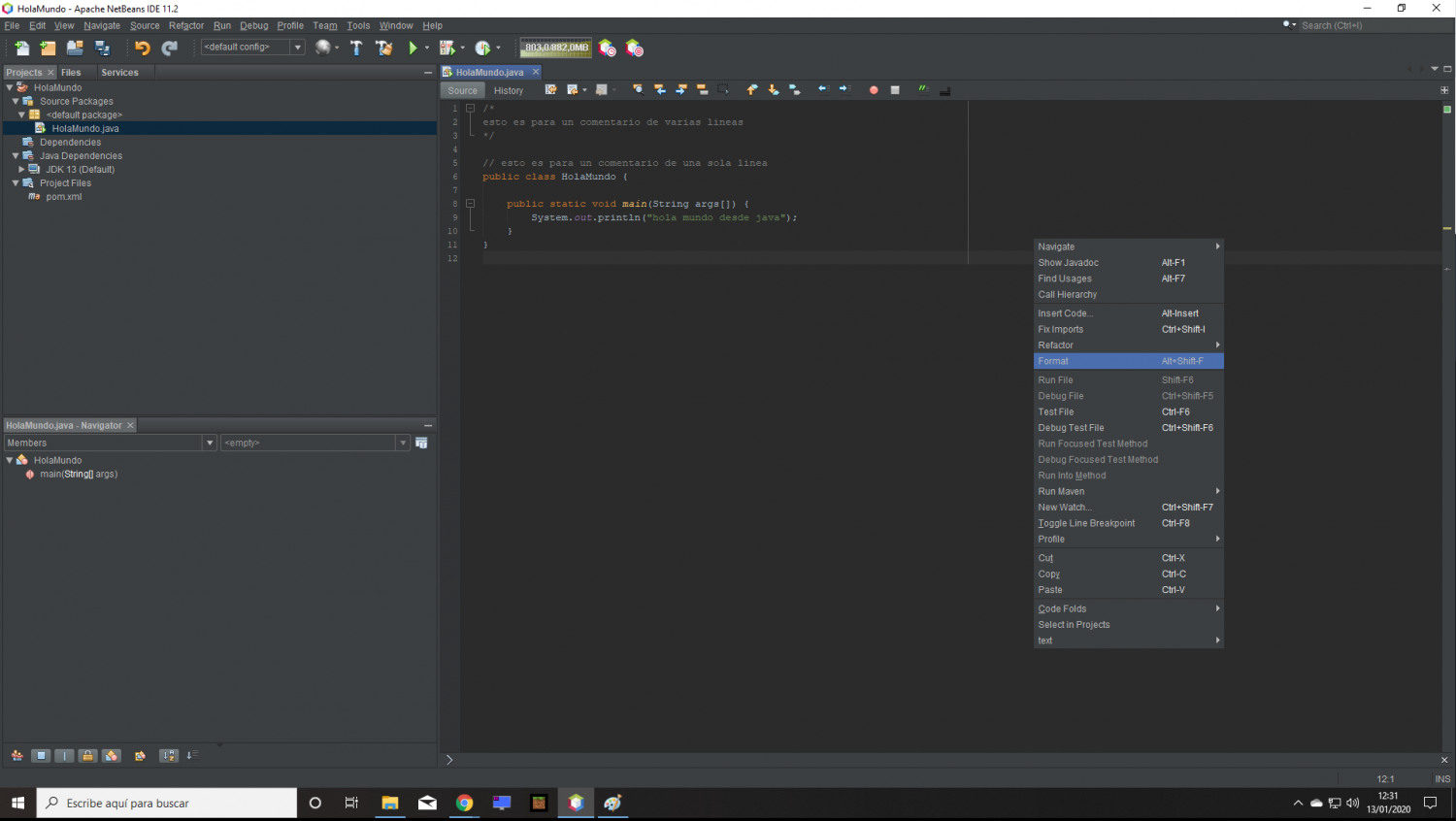Viewport: 1456px width, 821px height.
Task: Go to next bookmark in editor toolbar
Action: pos(774,89)
